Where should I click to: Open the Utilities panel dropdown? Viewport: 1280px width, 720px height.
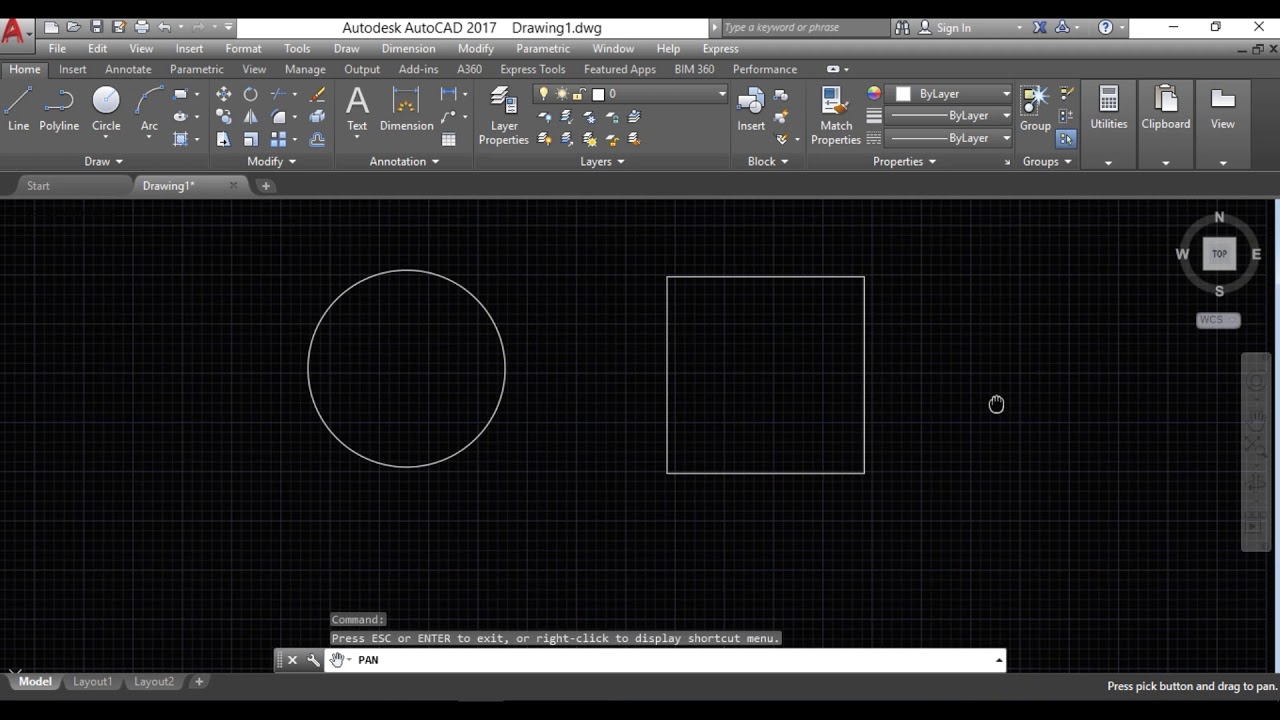[x=1108, y=162]
